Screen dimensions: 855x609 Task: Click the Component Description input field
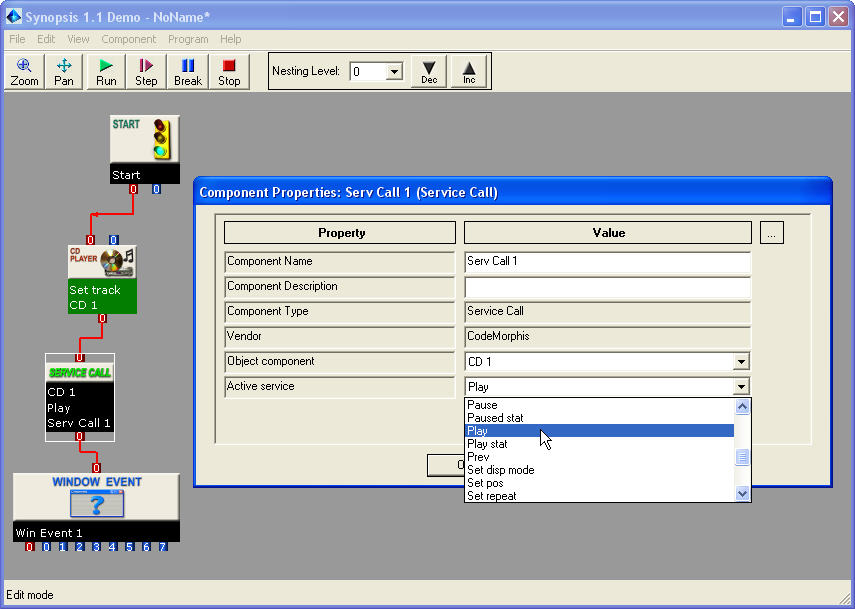click(x=607, y=287)
